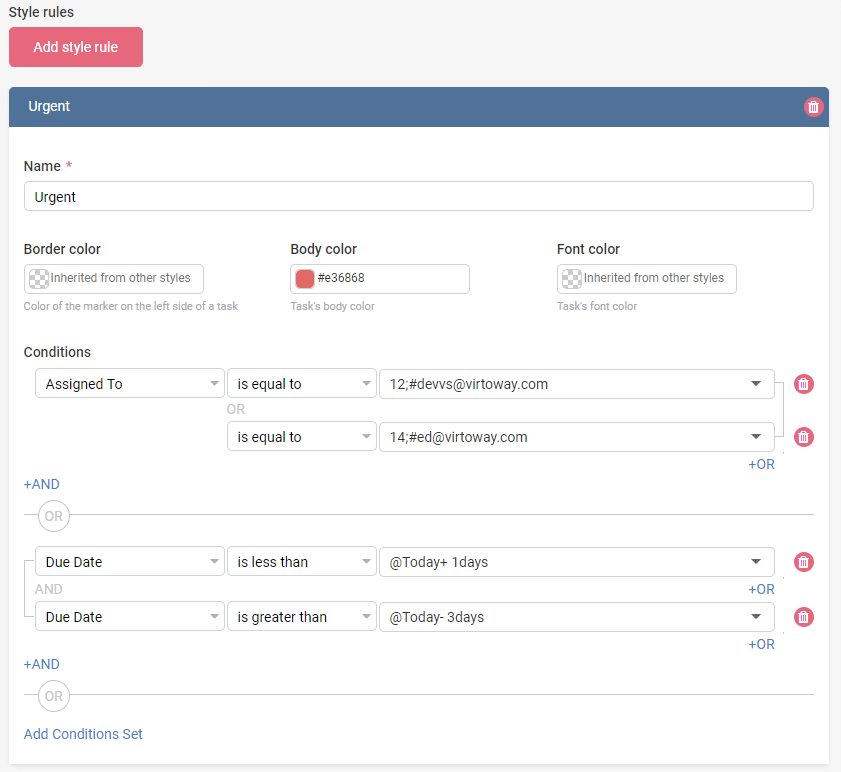Image resolution: width=841 pixels, height=772 pixels.
Task: Click the Add style rule button
Action: click(x=76, y=47)
